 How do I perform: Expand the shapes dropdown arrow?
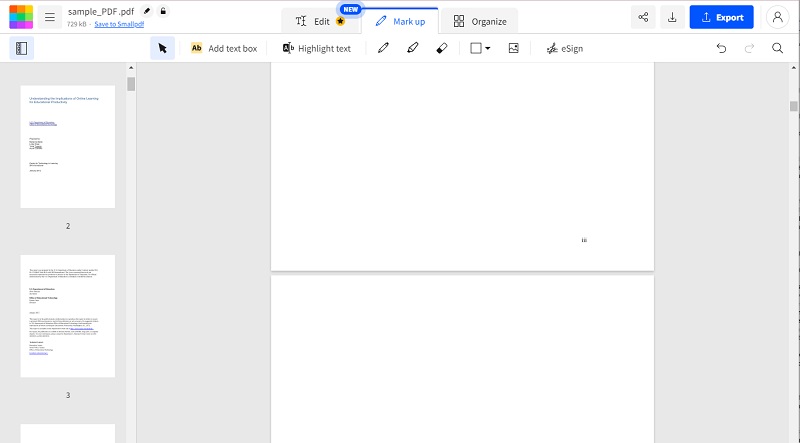click(x=488, y=48)
